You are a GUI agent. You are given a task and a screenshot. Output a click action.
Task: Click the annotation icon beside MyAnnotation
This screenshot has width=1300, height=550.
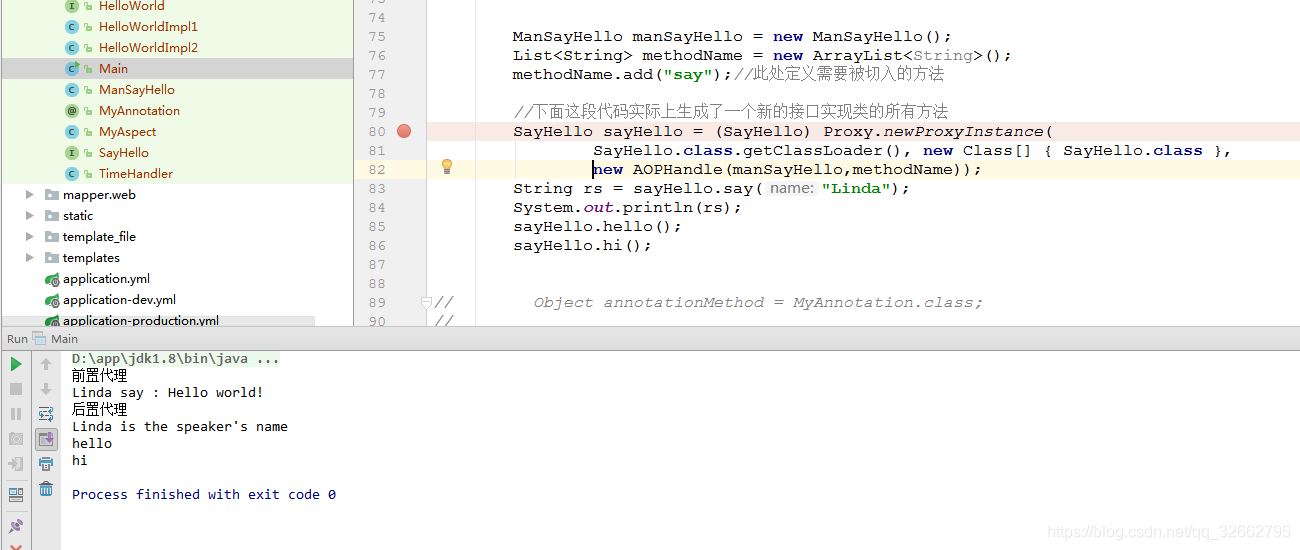[x=72, y=111]
